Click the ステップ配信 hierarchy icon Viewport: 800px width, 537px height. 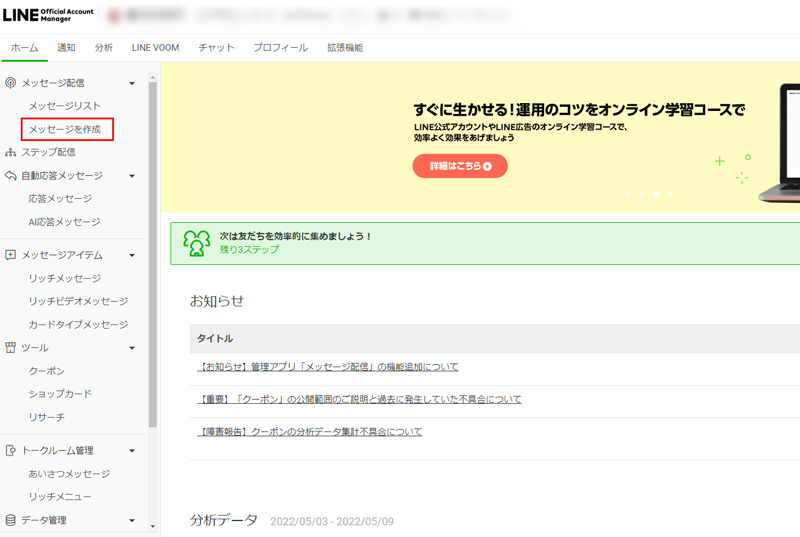click(10, 152)
